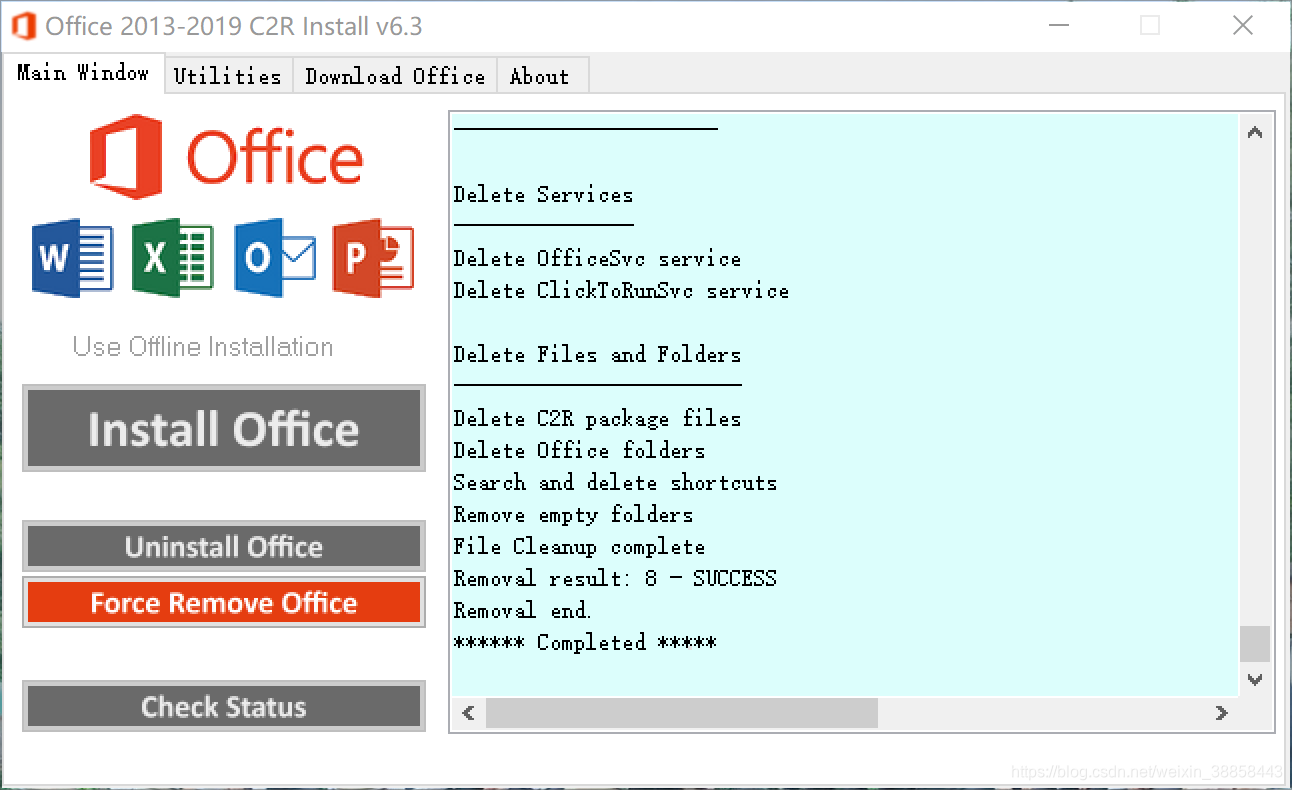Open the Utilities tab
Image resolution: width=1292 pixels, height=790 pixels.
click(x=228, y=76)
